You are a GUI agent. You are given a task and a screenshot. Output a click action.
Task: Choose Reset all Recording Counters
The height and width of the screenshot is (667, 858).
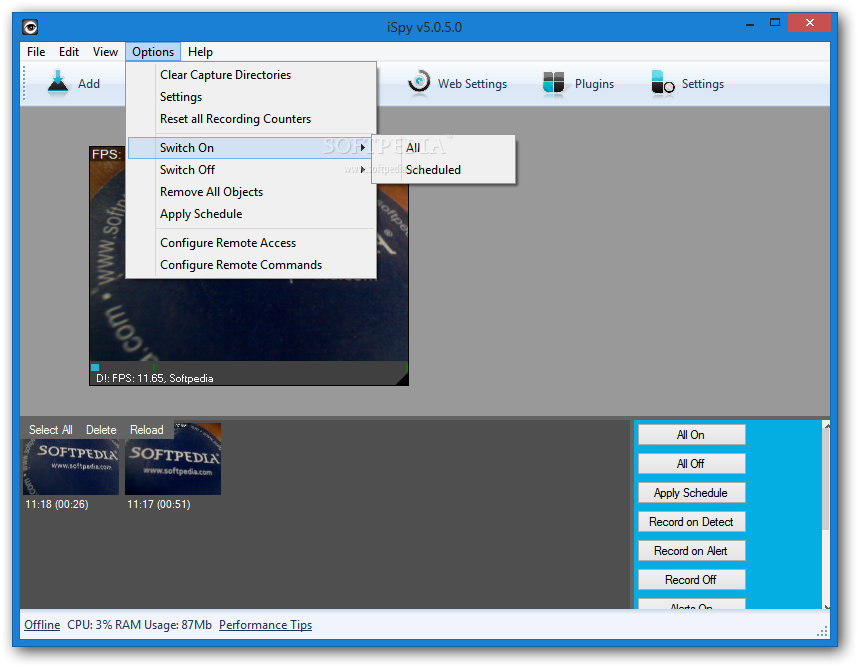coord(251,119)
